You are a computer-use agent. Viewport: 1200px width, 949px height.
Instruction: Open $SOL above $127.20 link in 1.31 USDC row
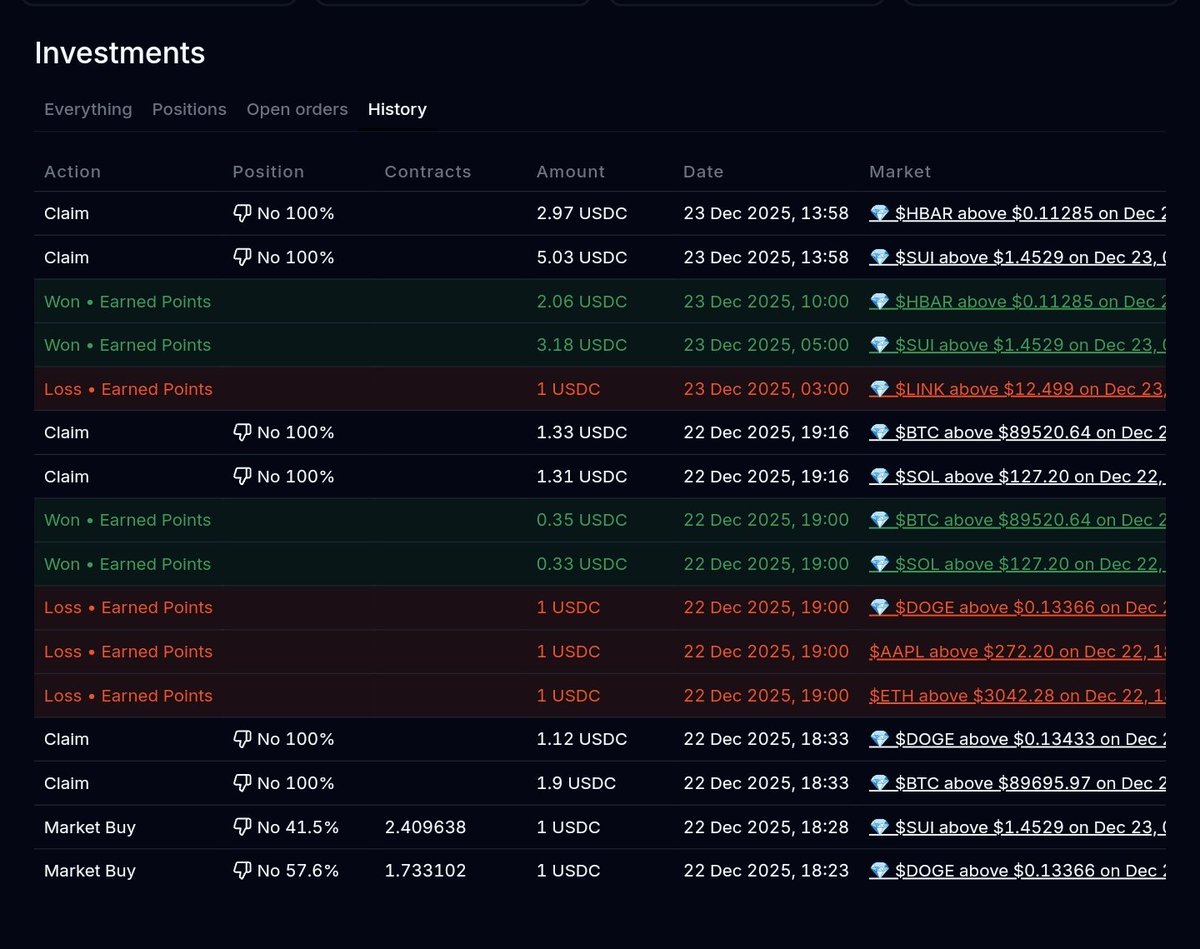(1017, 476)
